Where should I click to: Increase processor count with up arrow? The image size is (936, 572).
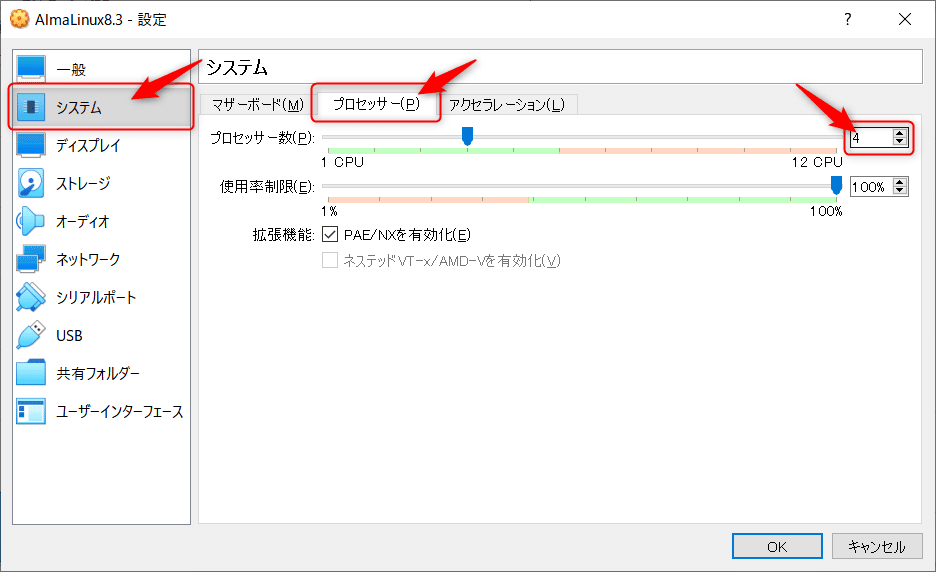pyautogui.click(x=900, y=133)
